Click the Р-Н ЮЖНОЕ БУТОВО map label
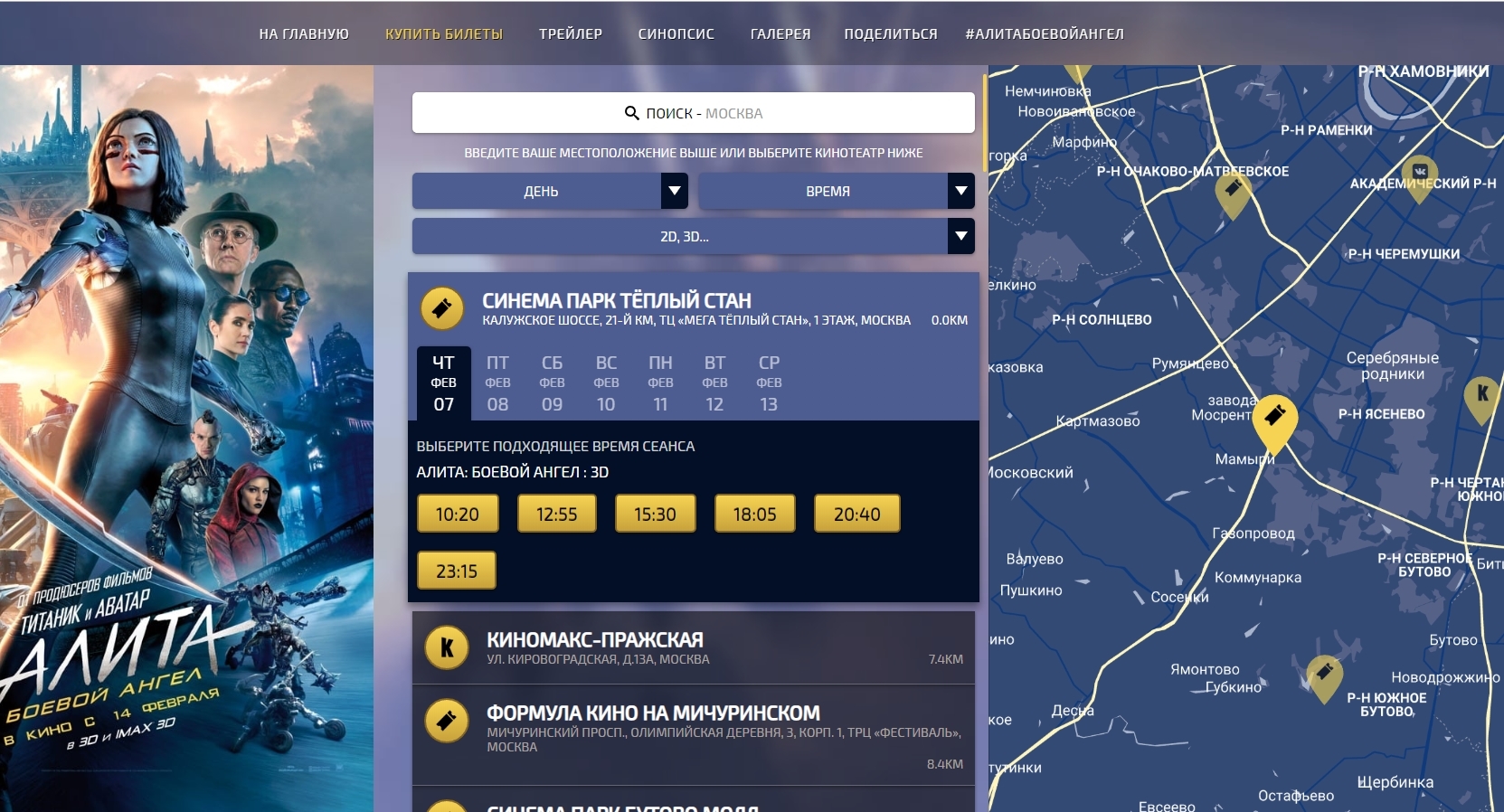 pos(1387,704)
